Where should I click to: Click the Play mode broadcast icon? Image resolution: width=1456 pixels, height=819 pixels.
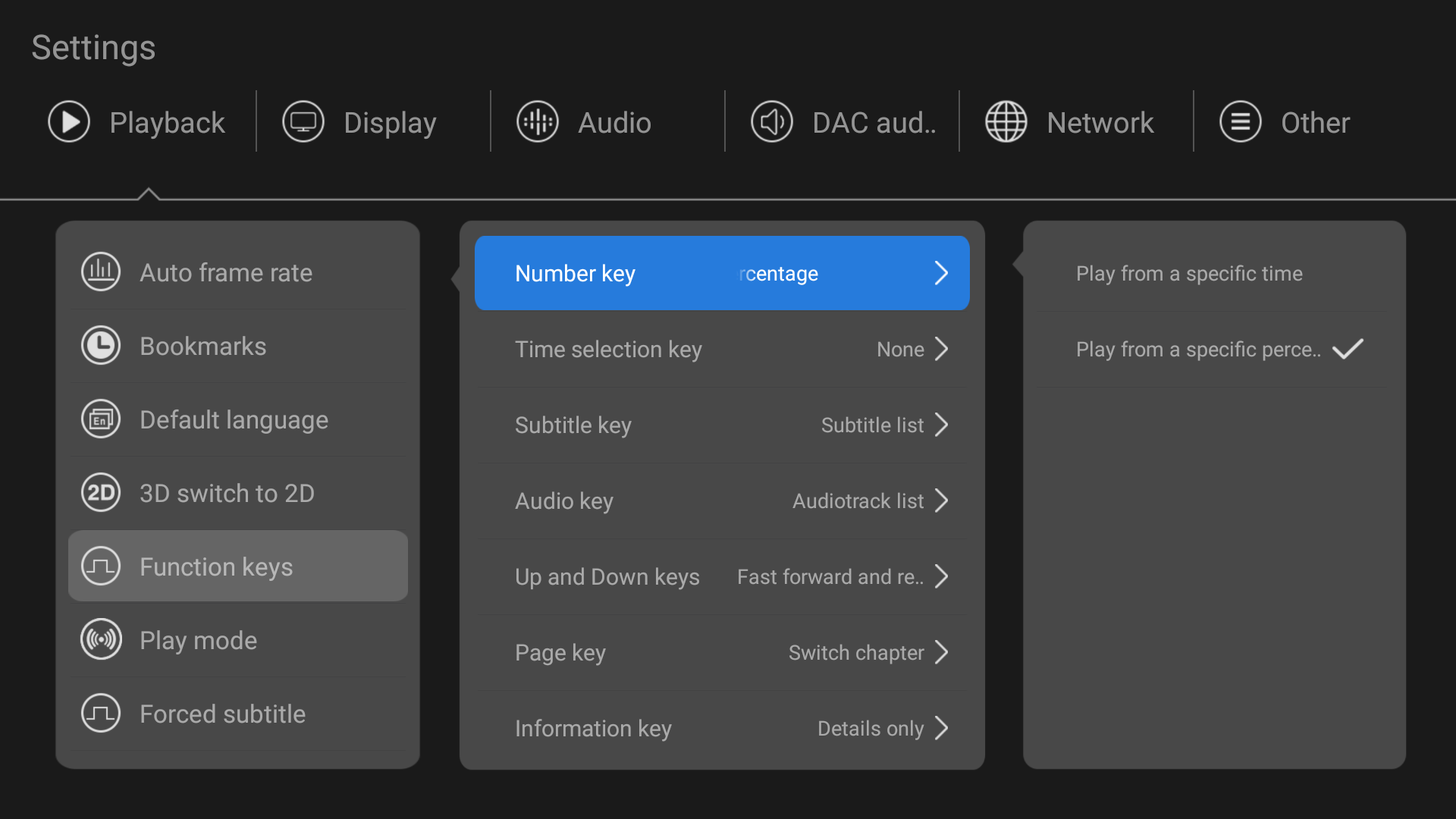[x=101, y=639]
